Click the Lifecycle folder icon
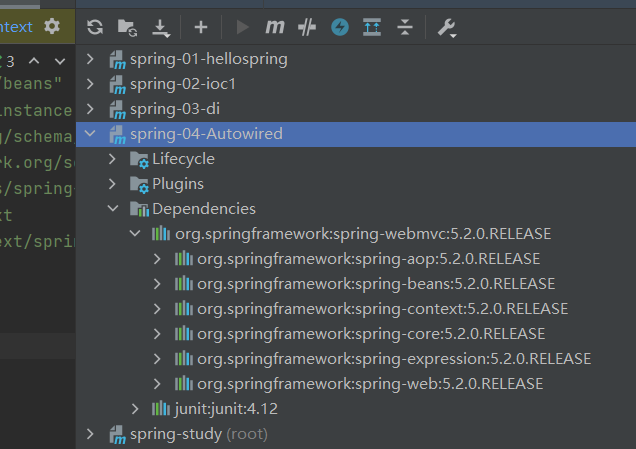The image size is (636, 449). (140, 160)
